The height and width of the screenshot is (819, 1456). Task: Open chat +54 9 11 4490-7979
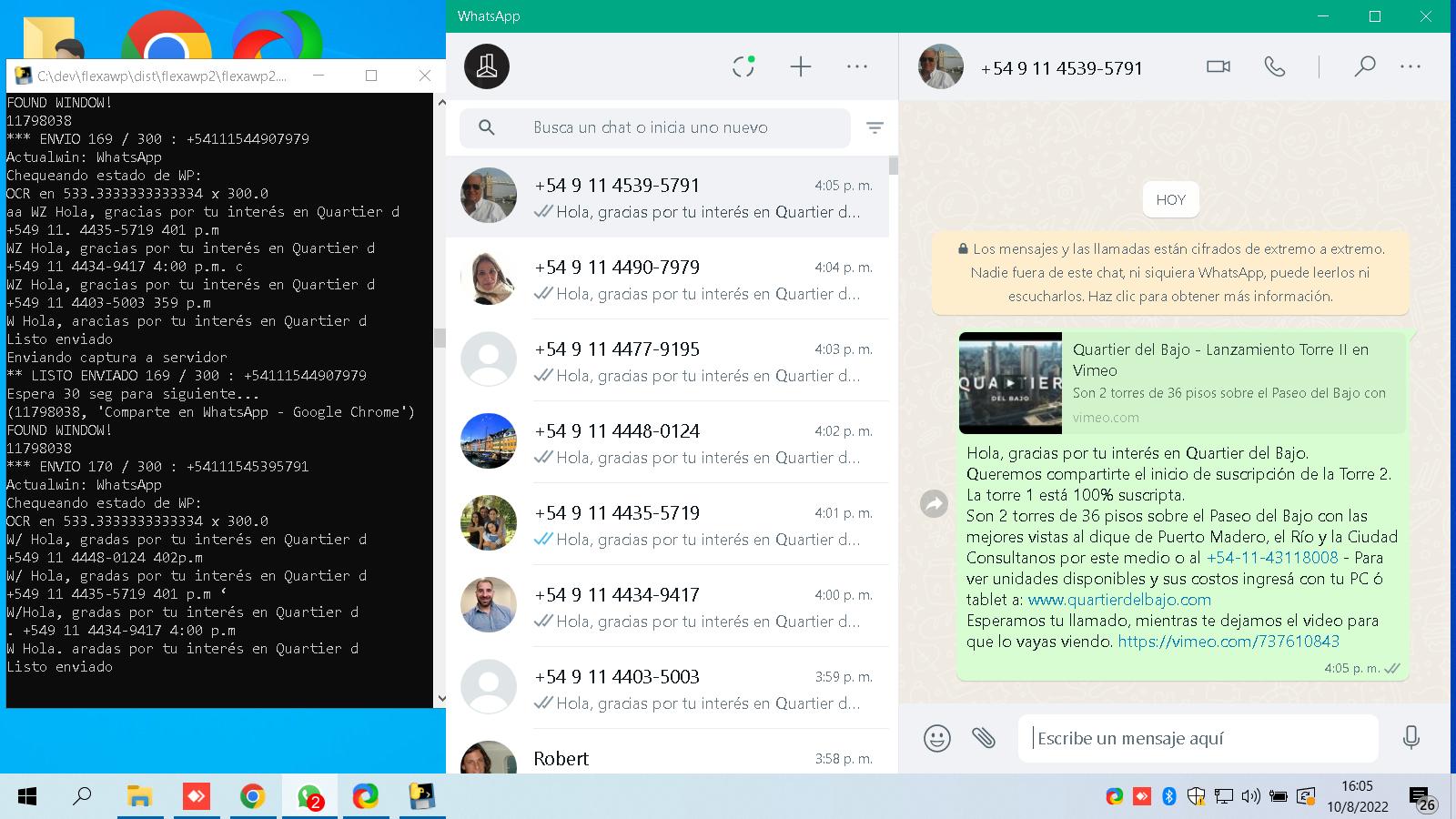coord(667,278)
